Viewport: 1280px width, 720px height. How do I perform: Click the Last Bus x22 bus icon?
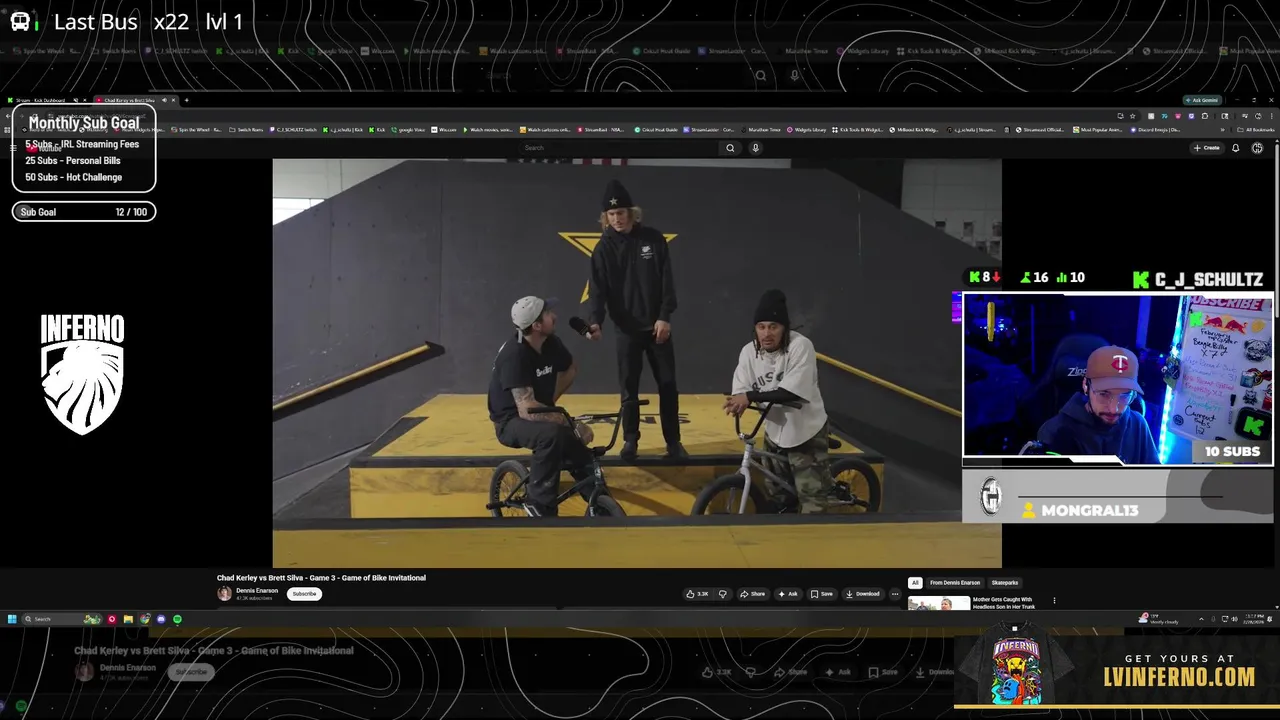(21, 21)
